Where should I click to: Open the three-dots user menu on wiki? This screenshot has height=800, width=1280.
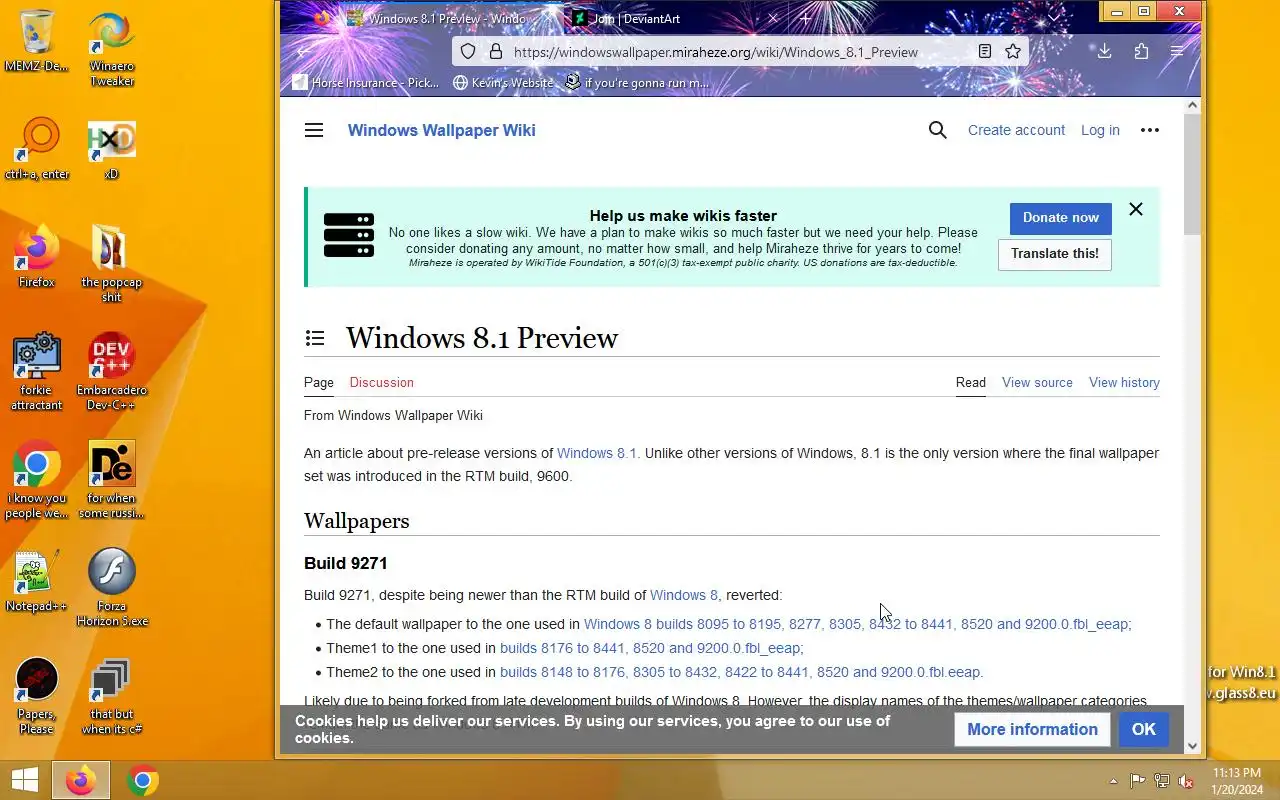(1150, 130)
